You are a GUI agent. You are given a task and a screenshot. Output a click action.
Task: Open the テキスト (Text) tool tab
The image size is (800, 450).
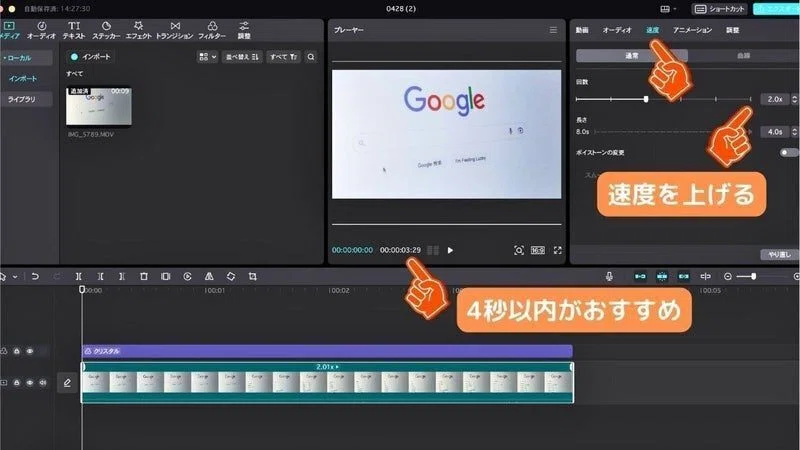(x=74, y=30)
